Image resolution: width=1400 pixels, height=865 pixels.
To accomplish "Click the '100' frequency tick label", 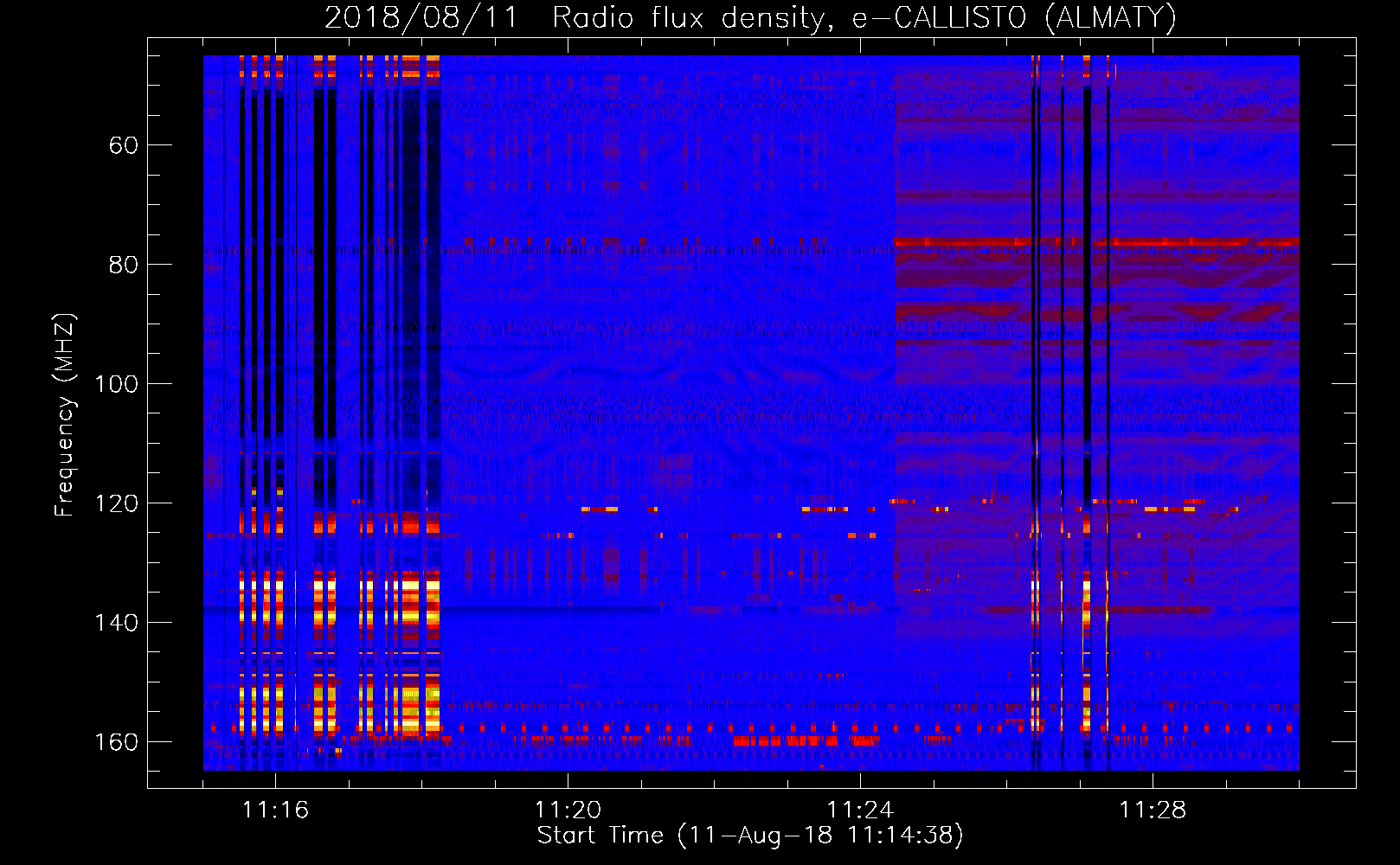I will 117,384.
